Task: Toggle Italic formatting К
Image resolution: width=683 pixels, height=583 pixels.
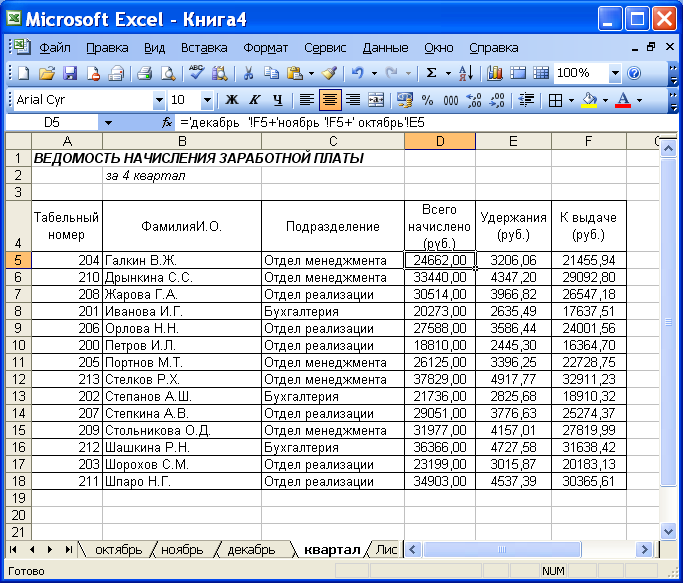Action: (x=254, y=101)
